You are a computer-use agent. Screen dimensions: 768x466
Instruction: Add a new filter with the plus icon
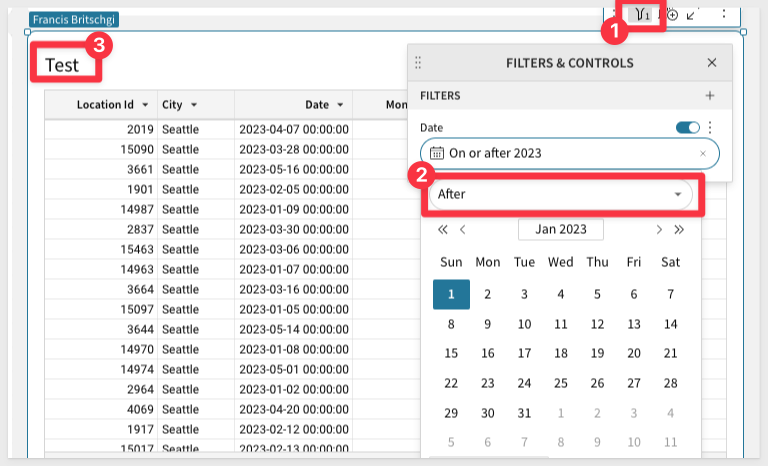(x=710, y=96)
